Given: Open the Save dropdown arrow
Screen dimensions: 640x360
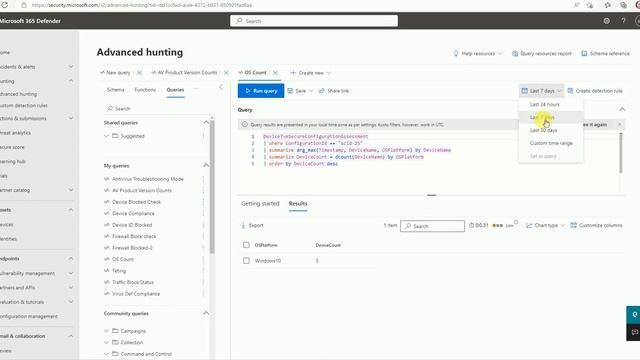Looking at the screenshot, I should pyautogui.click(x=311, y=91).
